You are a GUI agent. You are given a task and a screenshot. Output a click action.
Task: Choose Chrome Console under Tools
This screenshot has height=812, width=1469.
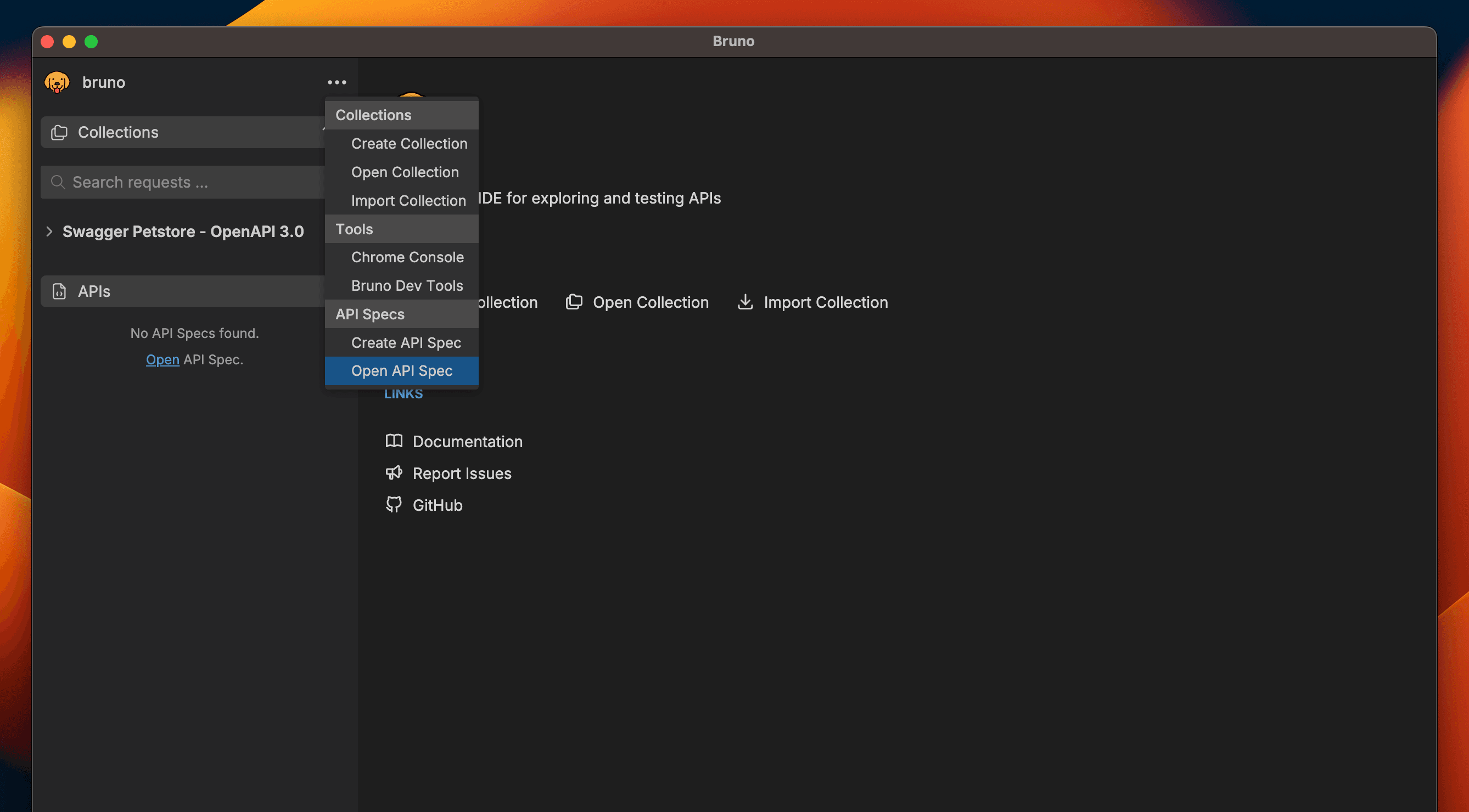pos(407,257)
